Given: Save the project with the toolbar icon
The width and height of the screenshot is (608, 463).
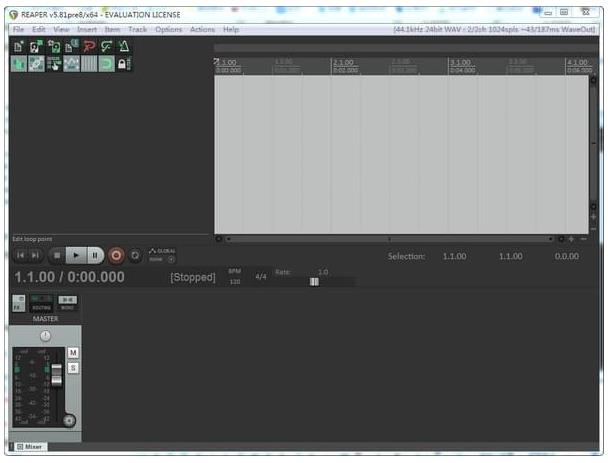Looking at the screenshot, I should (54, 47).
